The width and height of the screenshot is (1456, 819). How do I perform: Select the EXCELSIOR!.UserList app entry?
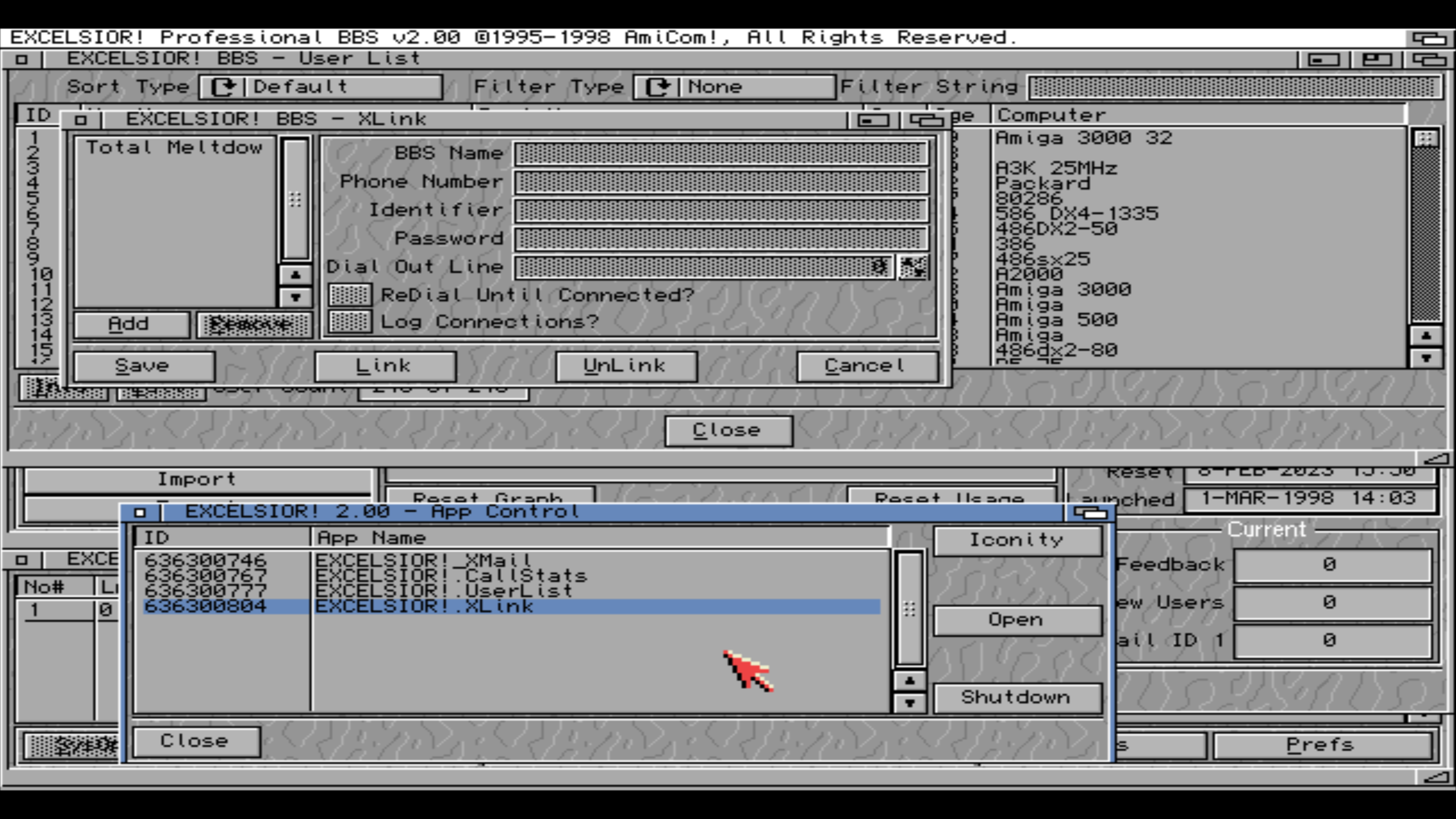pos(444,590)
